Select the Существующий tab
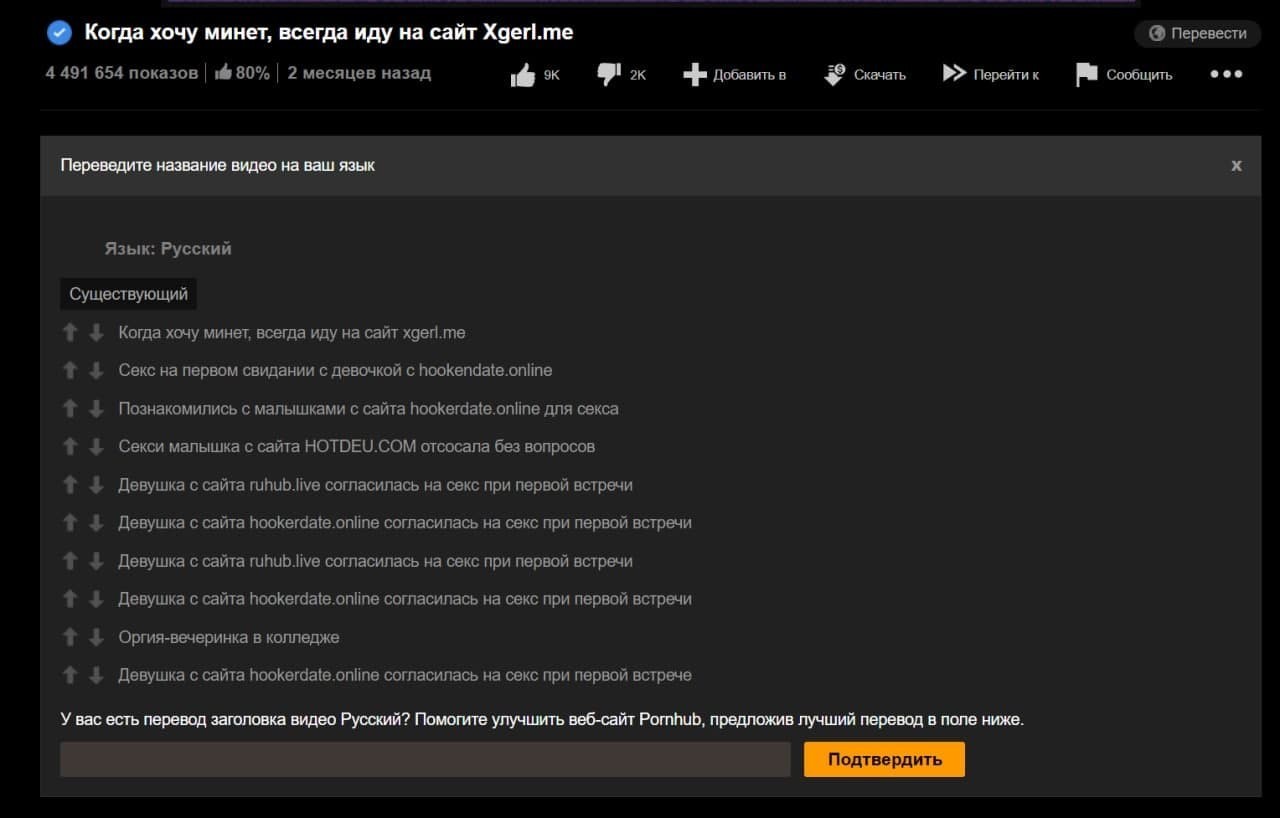The image size is (1280, 818). point(128,294)
